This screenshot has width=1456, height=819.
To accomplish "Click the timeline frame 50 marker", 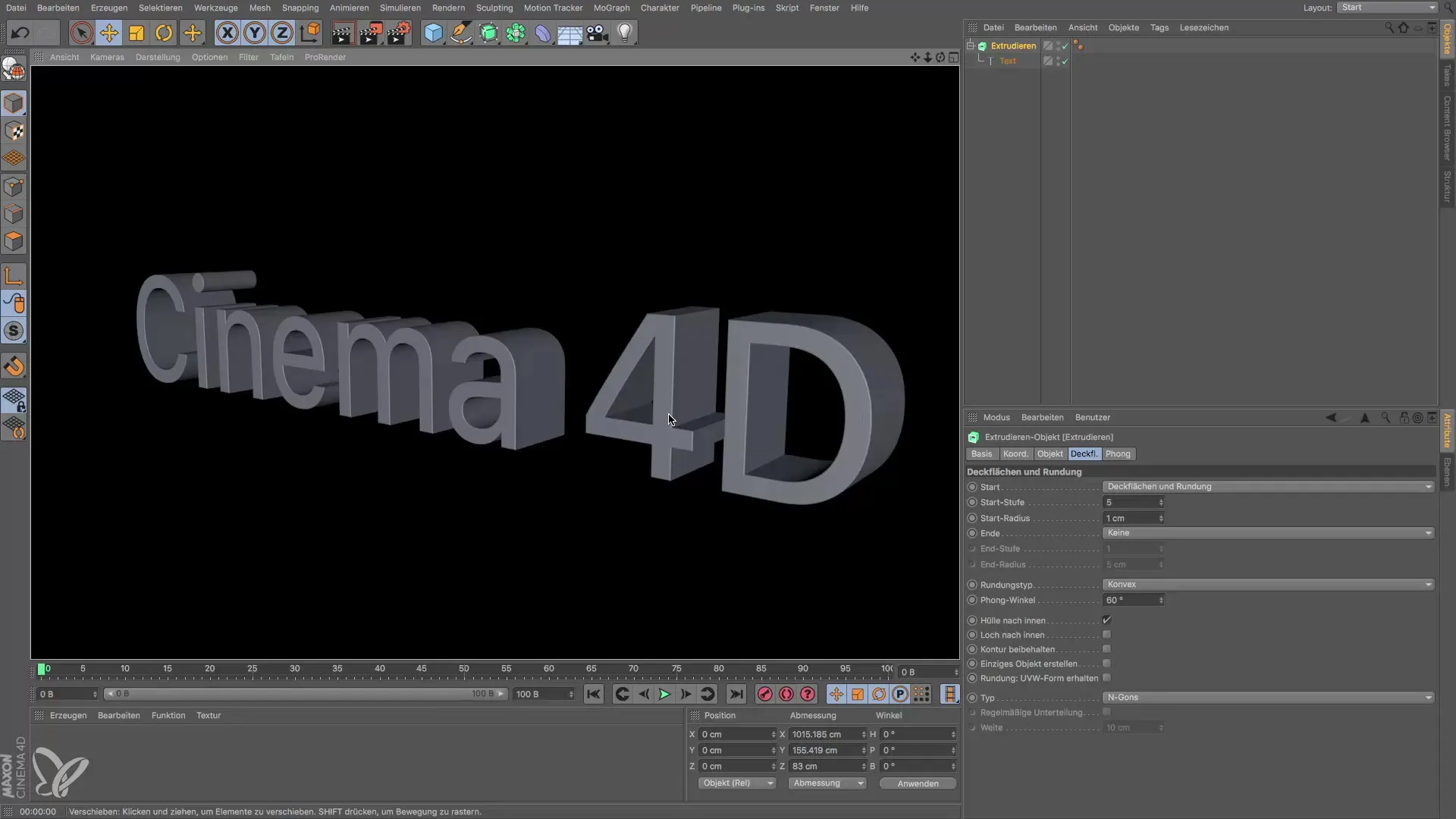I will 463,669.
